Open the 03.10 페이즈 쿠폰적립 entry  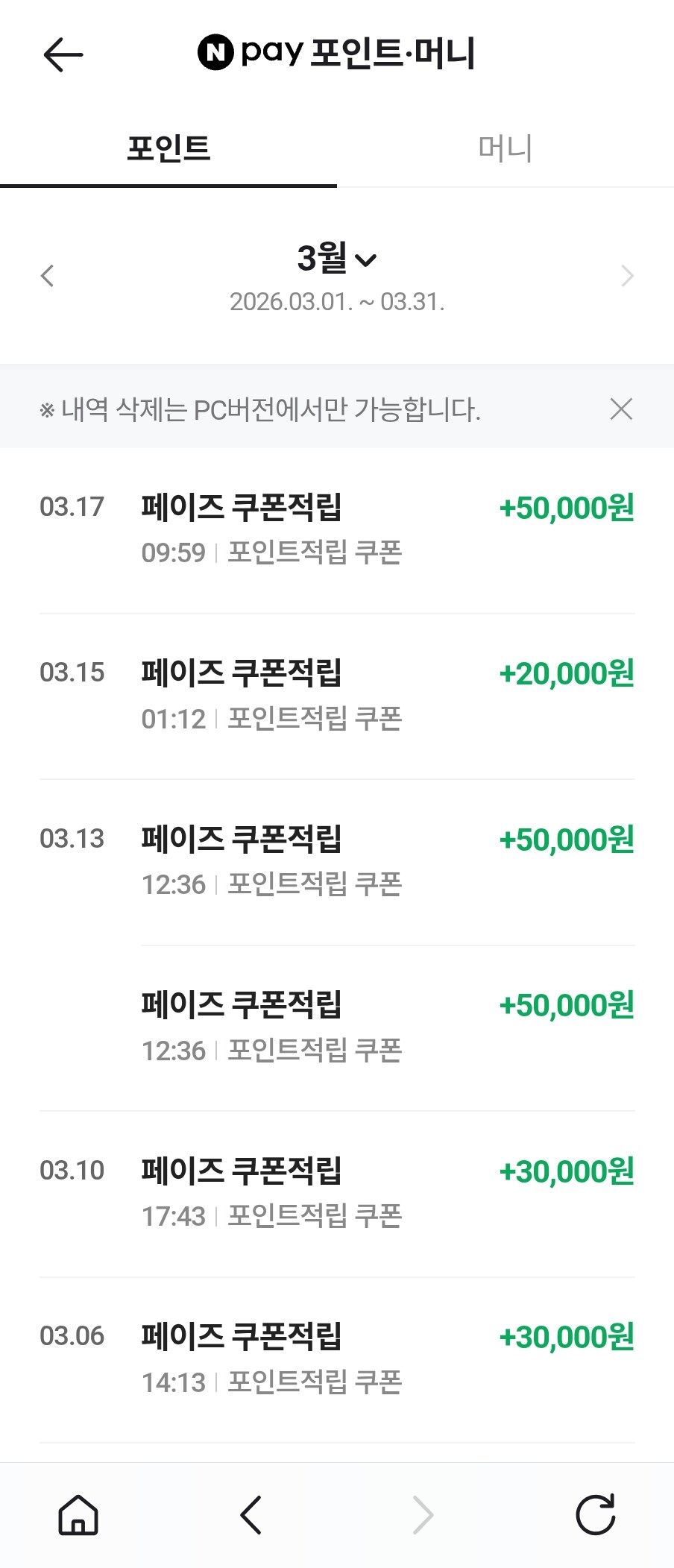[x=242, y=1171]
